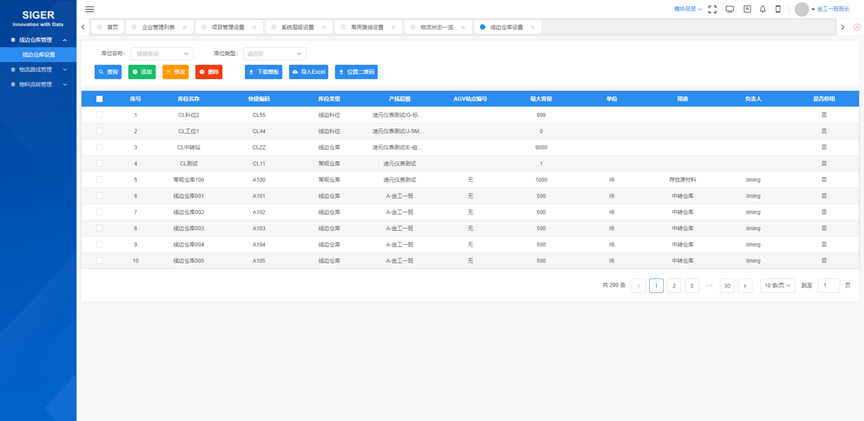864x421 pixels.
Task: Switch to the 企业管理列表 tab
Action: pos(158,27)
